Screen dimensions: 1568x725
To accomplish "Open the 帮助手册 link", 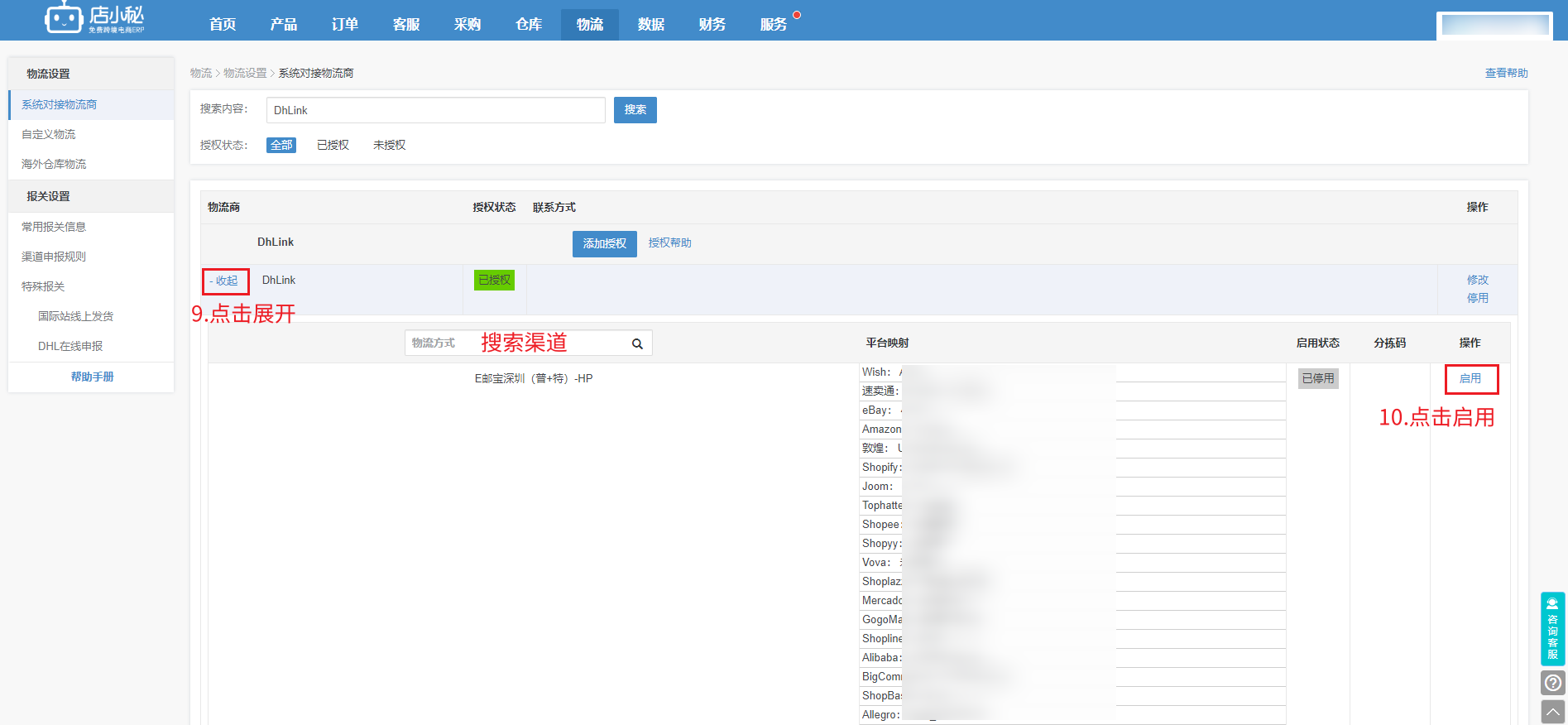I will [92, 377].
